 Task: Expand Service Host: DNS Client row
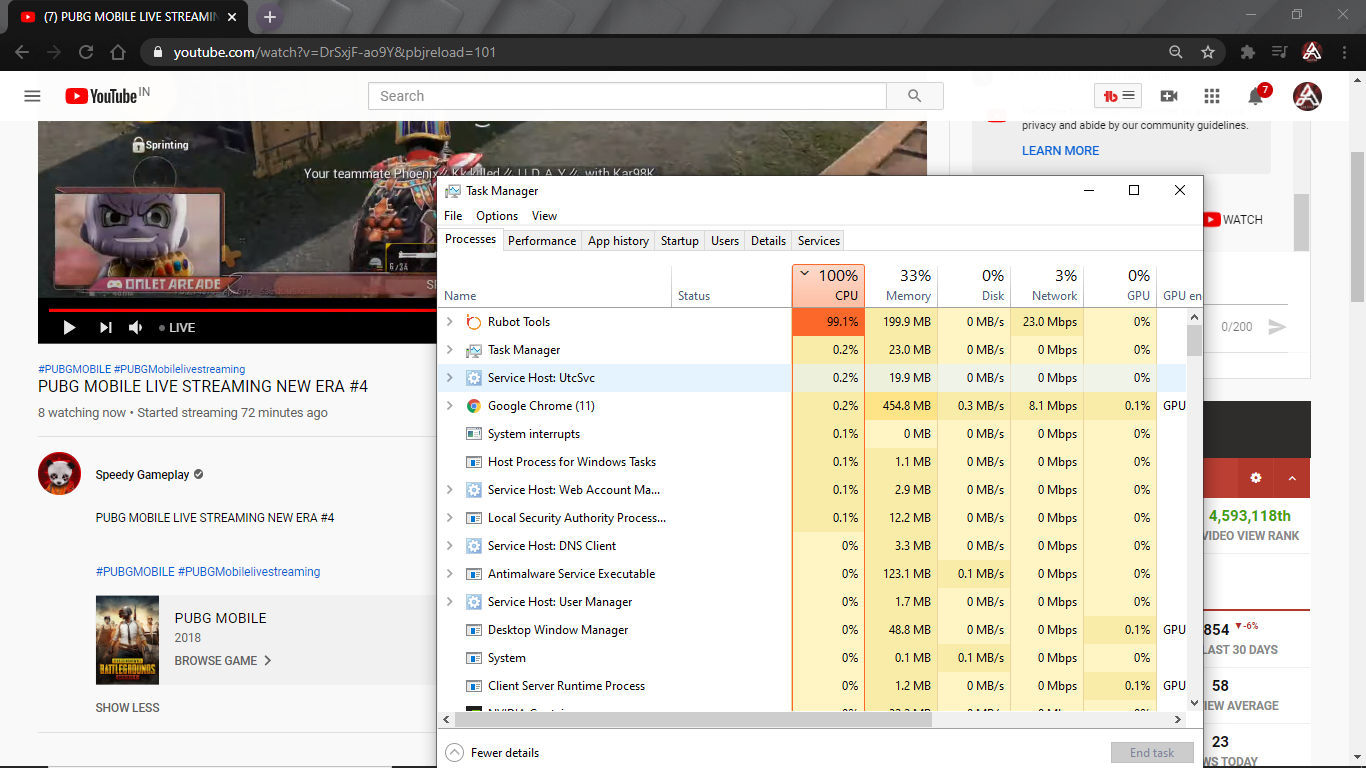point(449,546)
